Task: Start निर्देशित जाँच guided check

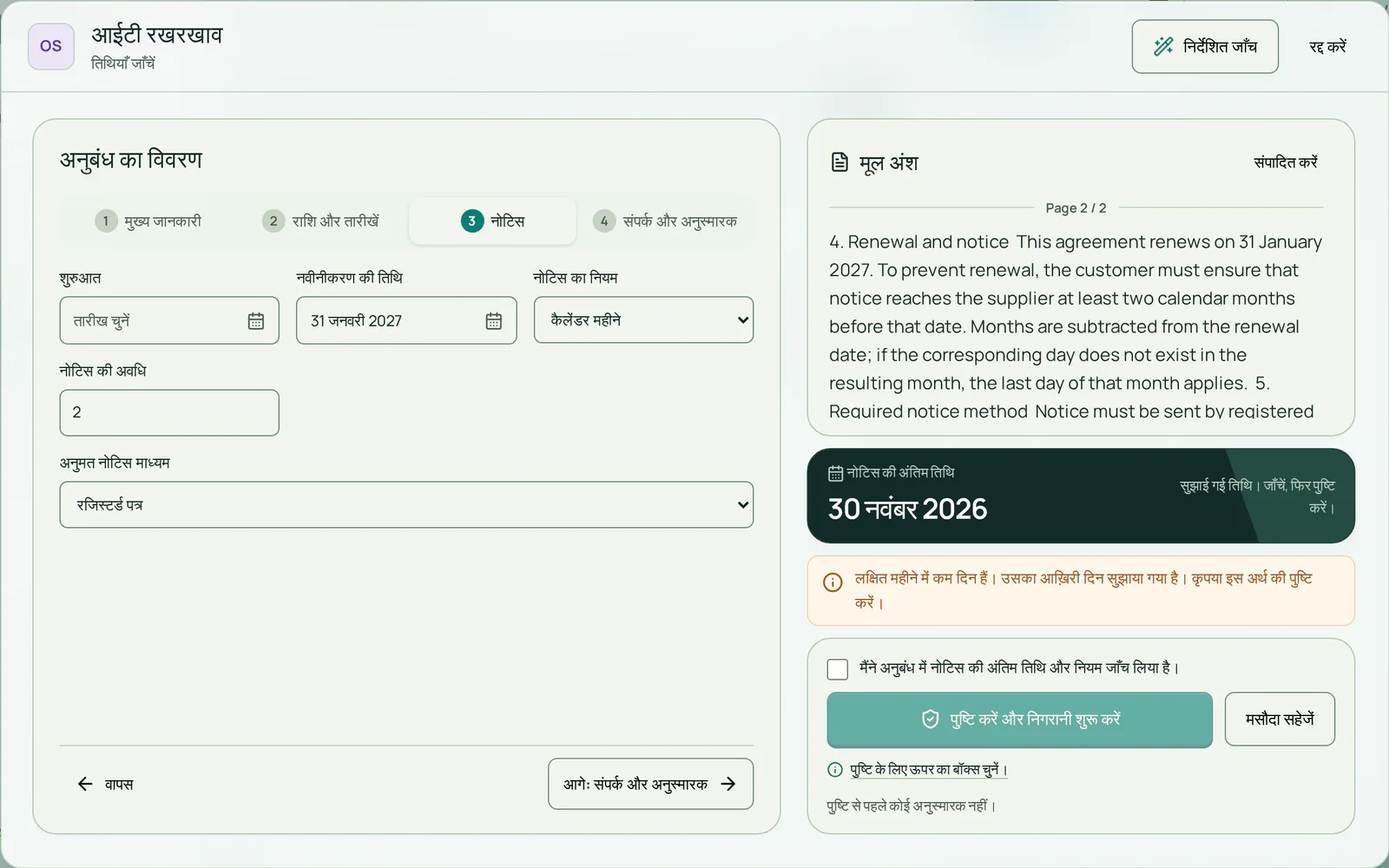Action: point(1205,47)
